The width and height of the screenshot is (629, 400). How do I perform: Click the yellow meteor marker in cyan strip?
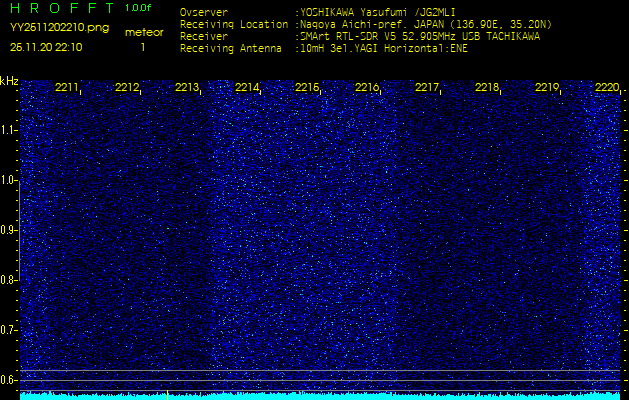coord(167,395)
